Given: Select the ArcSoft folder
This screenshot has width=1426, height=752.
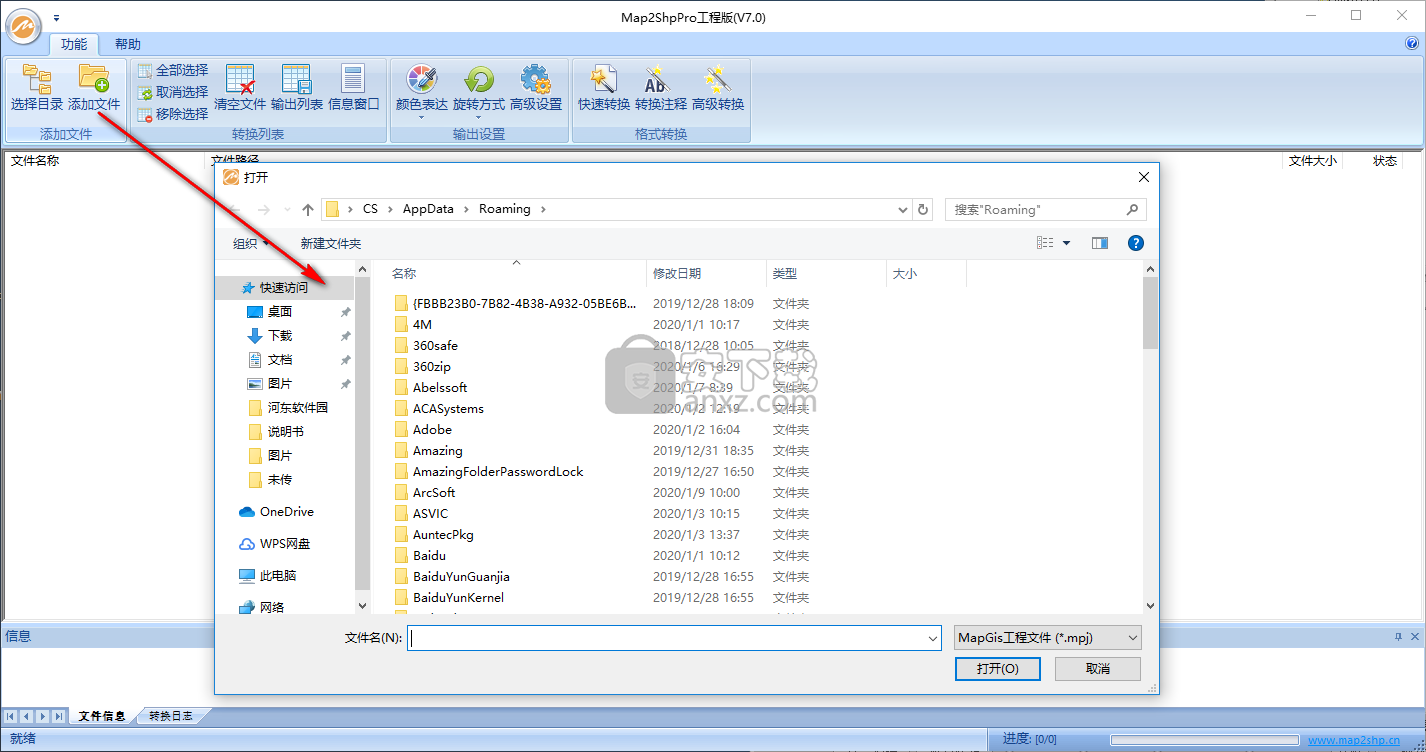Looking at the screenshot, I should [x=434, y=492].
